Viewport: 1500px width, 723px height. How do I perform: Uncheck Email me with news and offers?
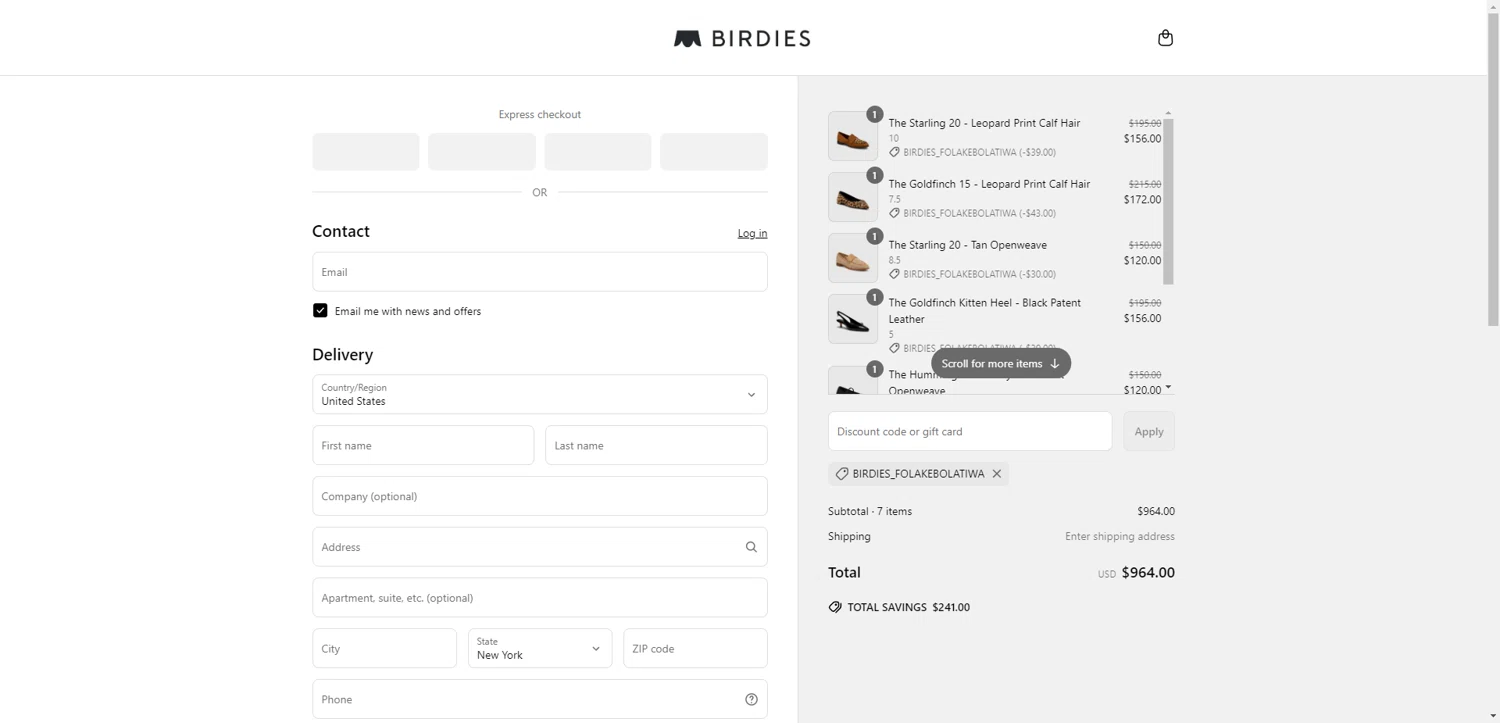tap(320, 311)
